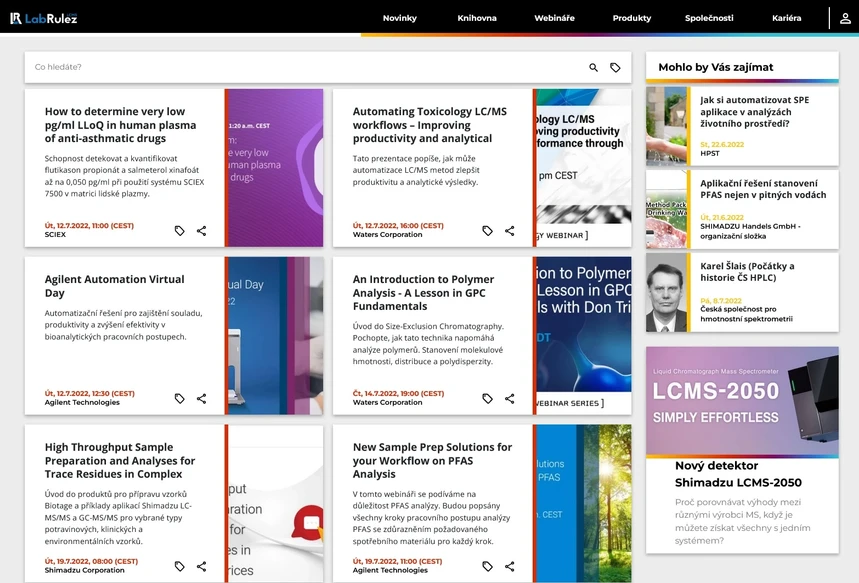Open the Novinky menu item
Screen dimensions: 859x583
click(x=399, y=18)
